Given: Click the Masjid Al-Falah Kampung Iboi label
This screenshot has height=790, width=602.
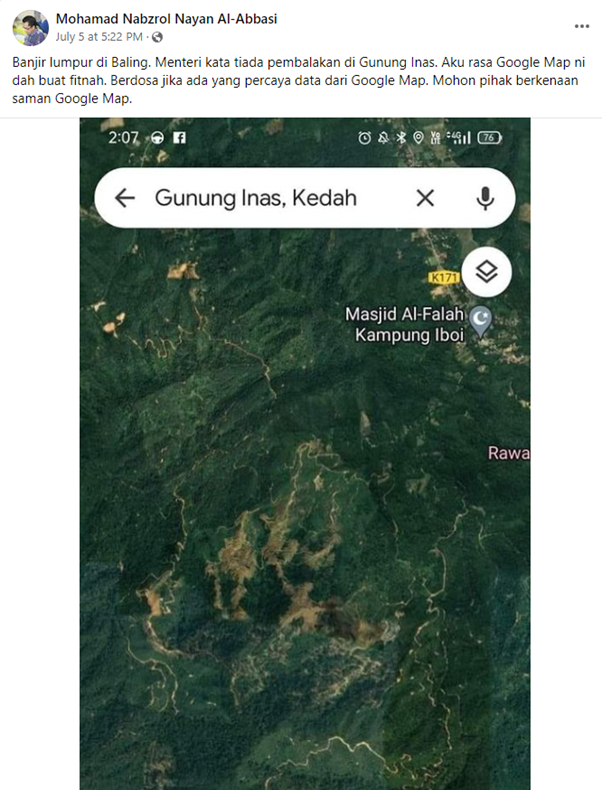Looking at the screenshot, I should (x=405, y=324).
